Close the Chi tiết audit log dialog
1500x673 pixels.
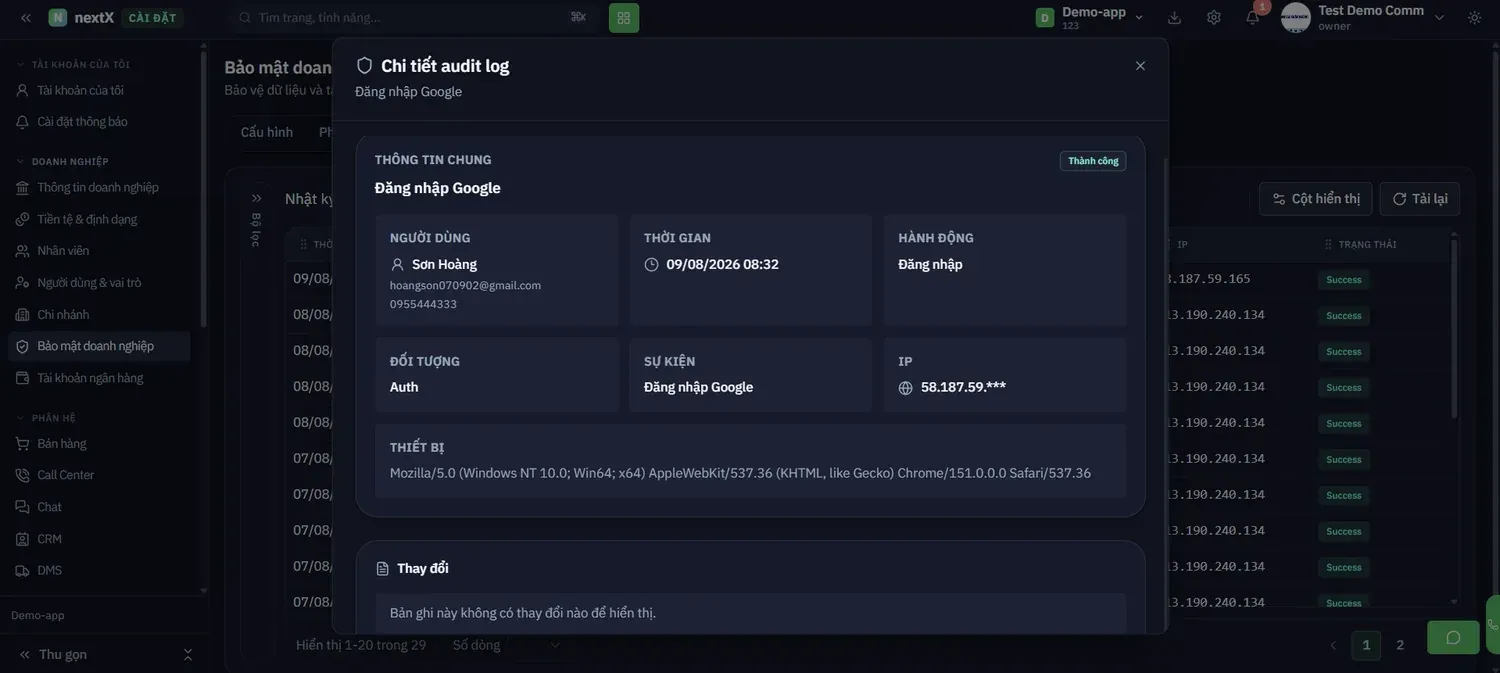[x=1140, y=66]
